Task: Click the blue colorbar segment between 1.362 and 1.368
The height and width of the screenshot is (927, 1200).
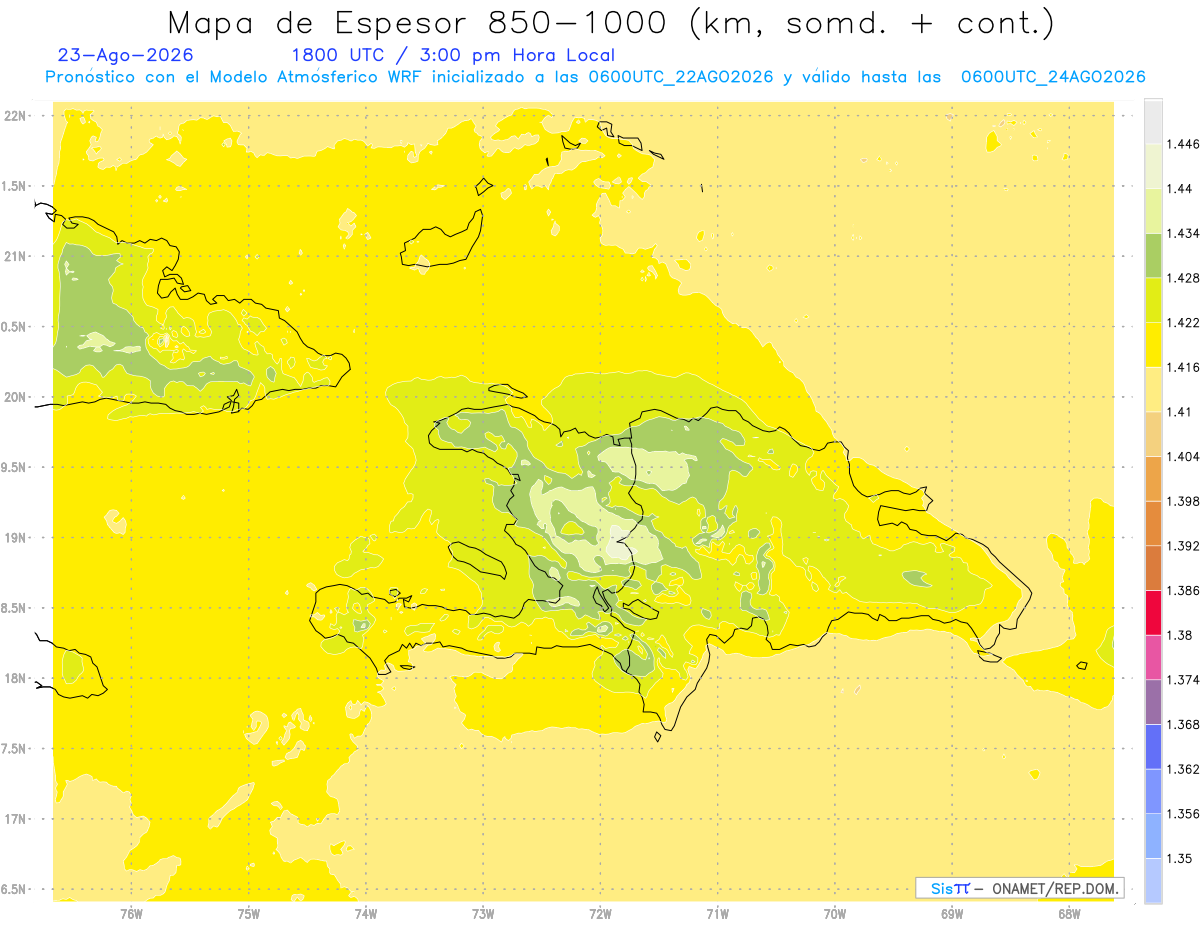Action: click(x=1153, y=747)
